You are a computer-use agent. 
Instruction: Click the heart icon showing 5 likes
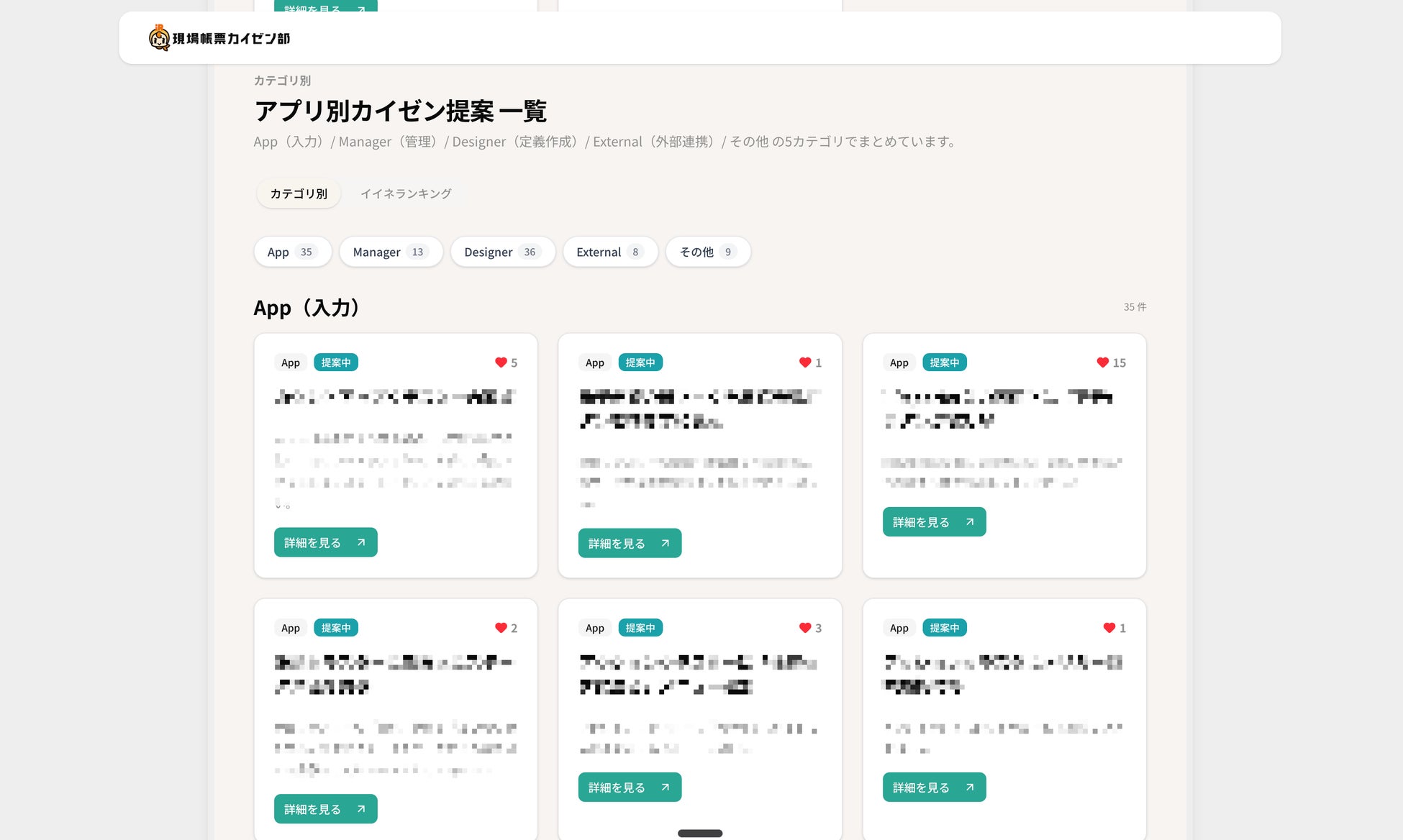(501, 362)
